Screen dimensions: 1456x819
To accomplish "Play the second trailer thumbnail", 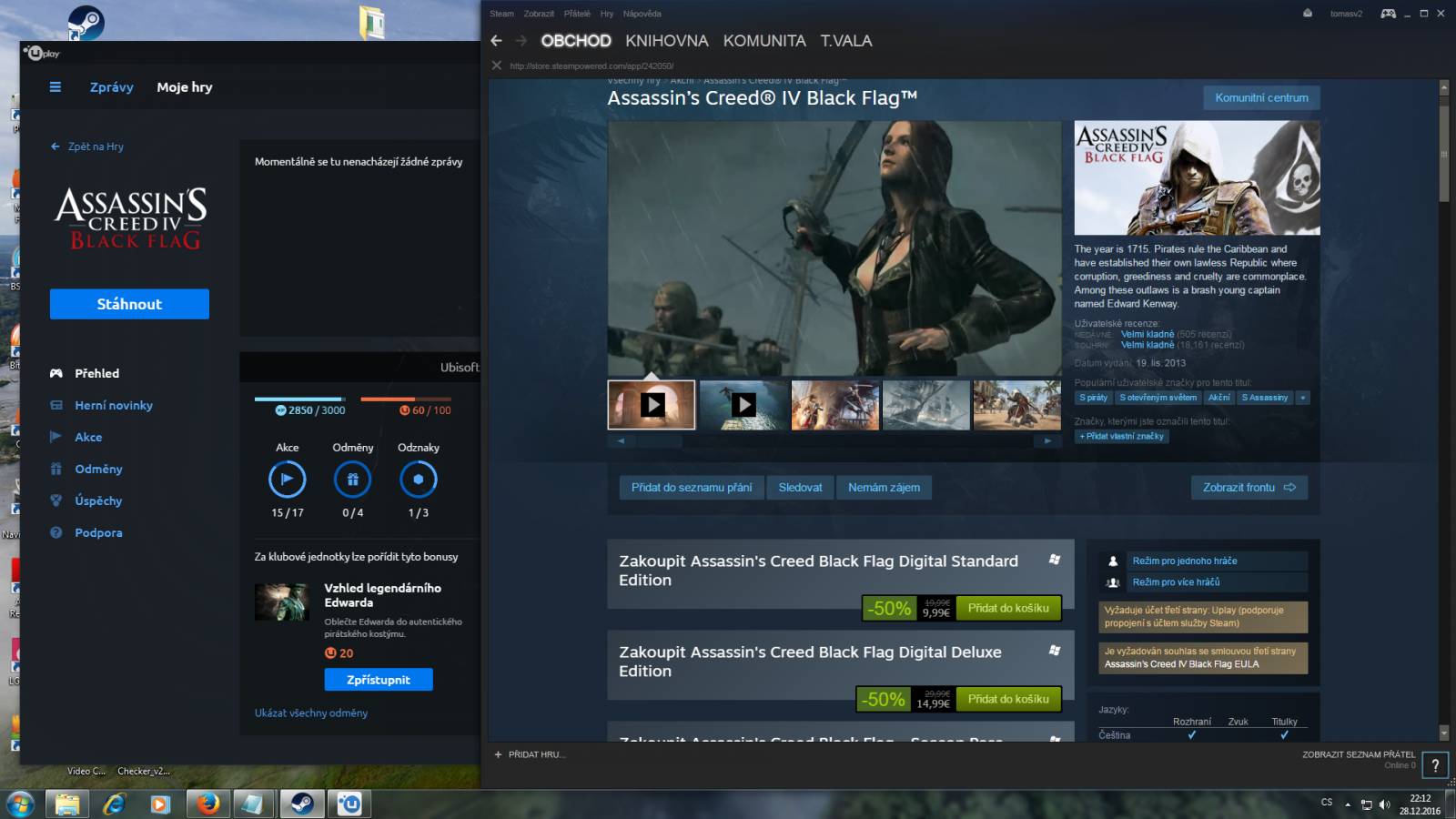I will coord(743,405).
